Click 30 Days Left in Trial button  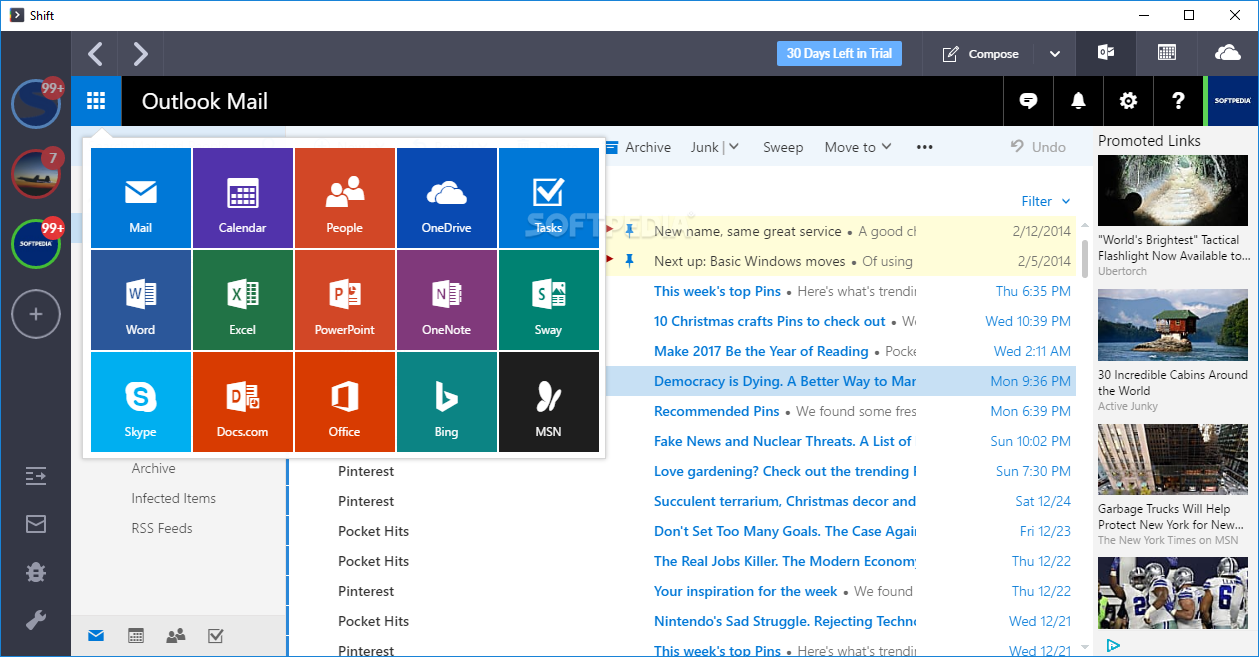[x=839, y=53]
